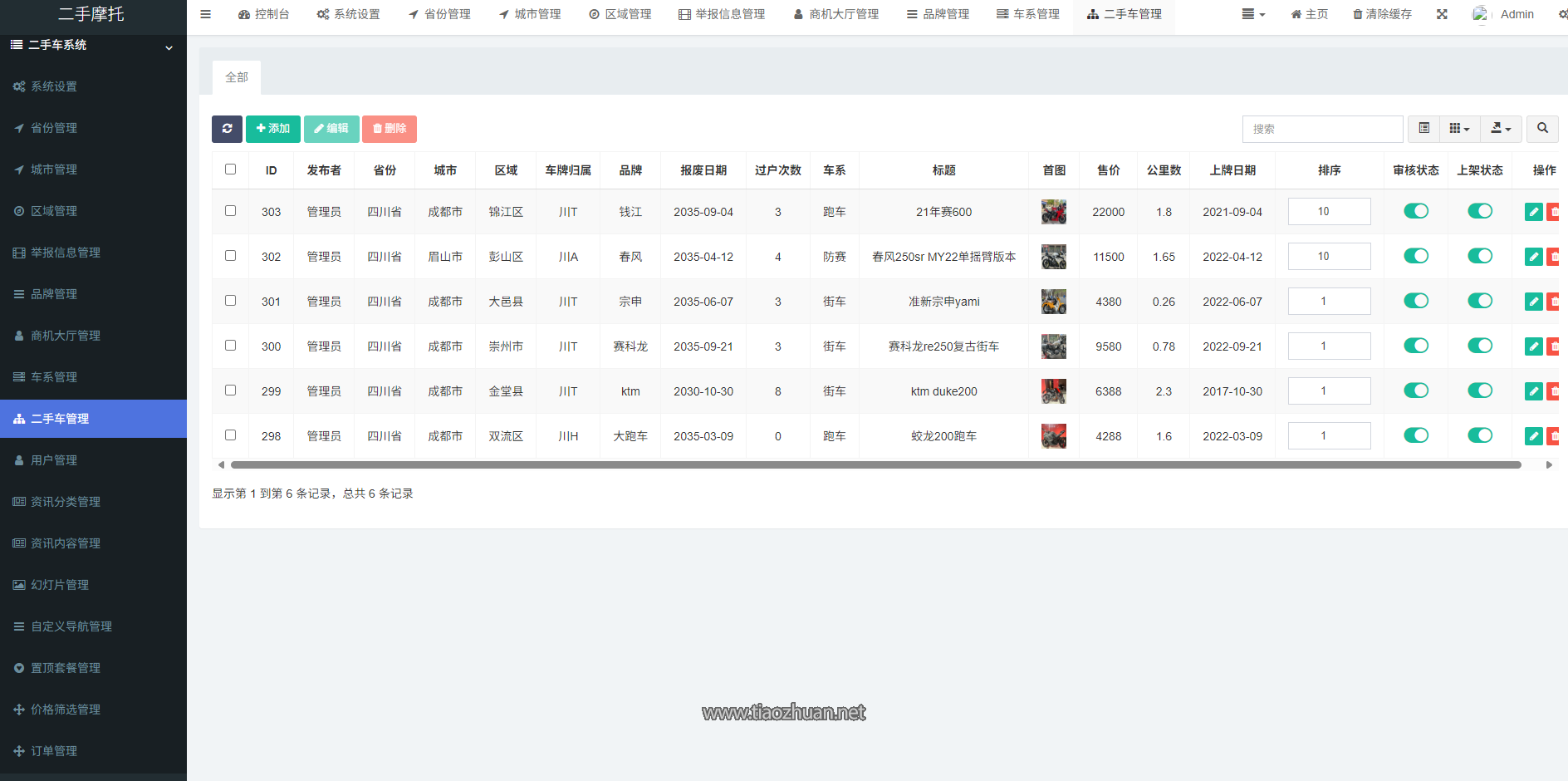Click the 添加 add button

pos(273,129)
